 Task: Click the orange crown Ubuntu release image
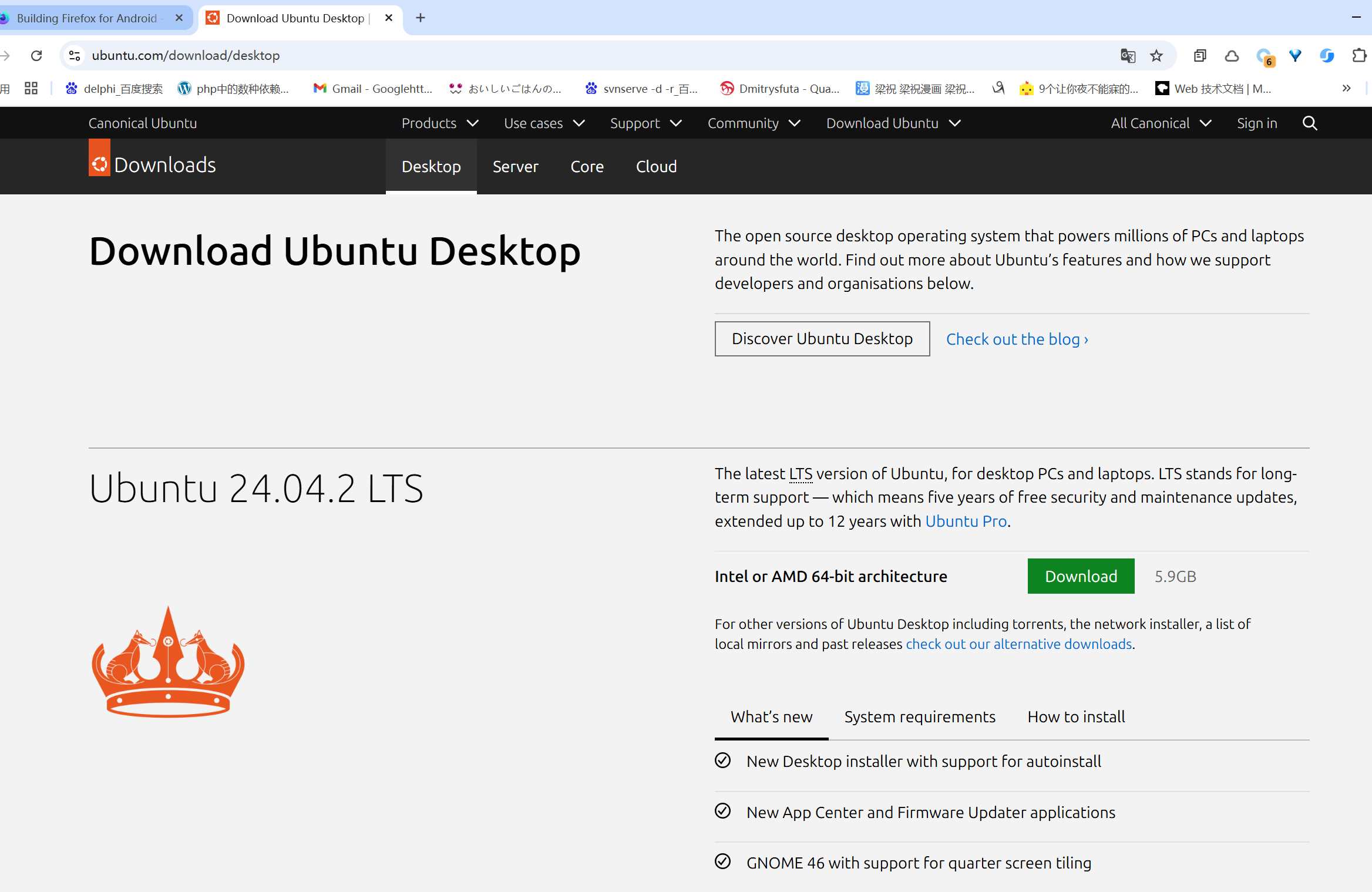168,662
